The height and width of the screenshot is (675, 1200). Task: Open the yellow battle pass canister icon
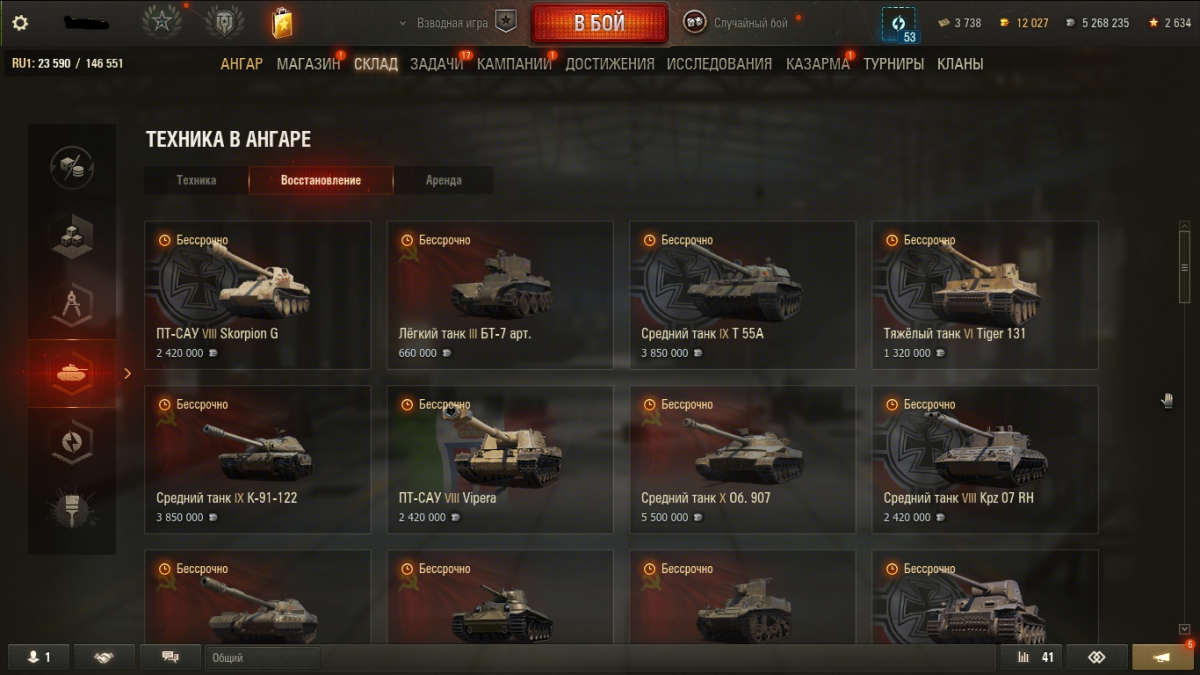coord(282,22)
